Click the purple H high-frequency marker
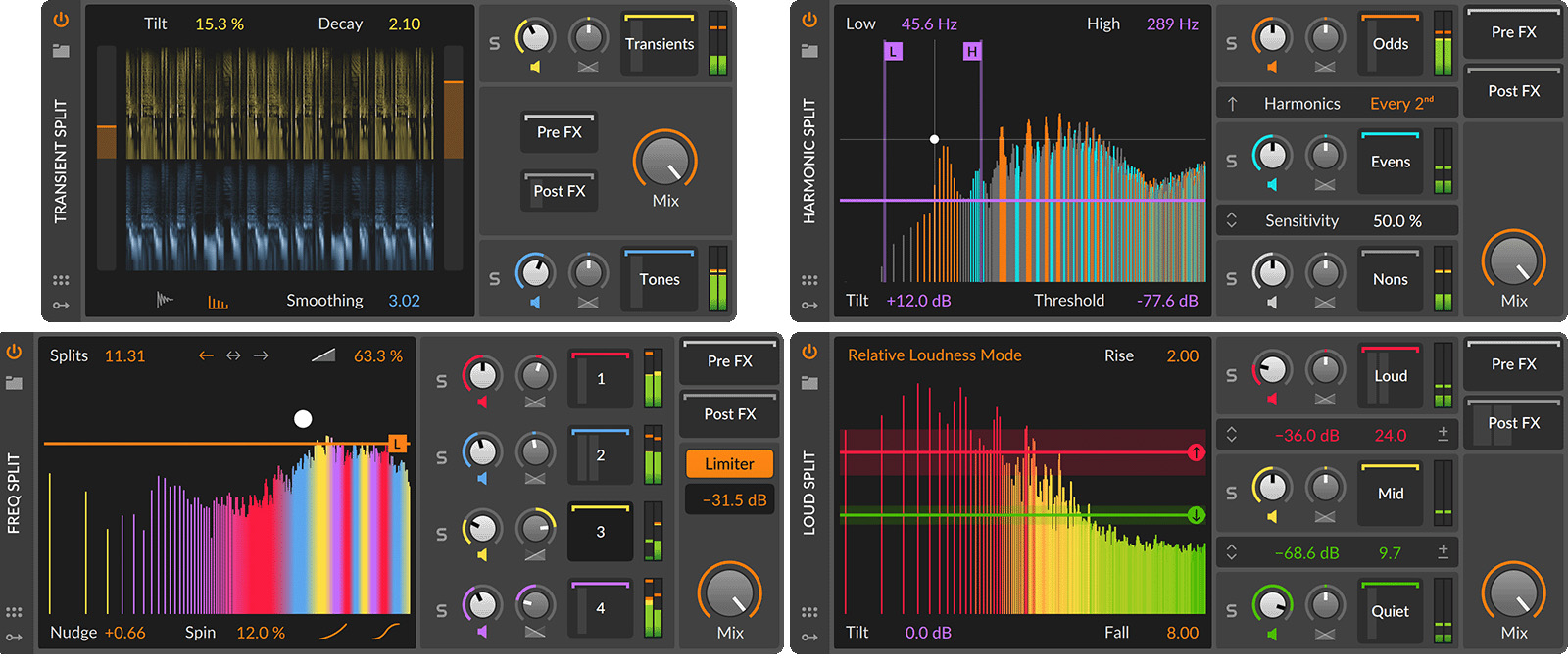 (971, 52)
